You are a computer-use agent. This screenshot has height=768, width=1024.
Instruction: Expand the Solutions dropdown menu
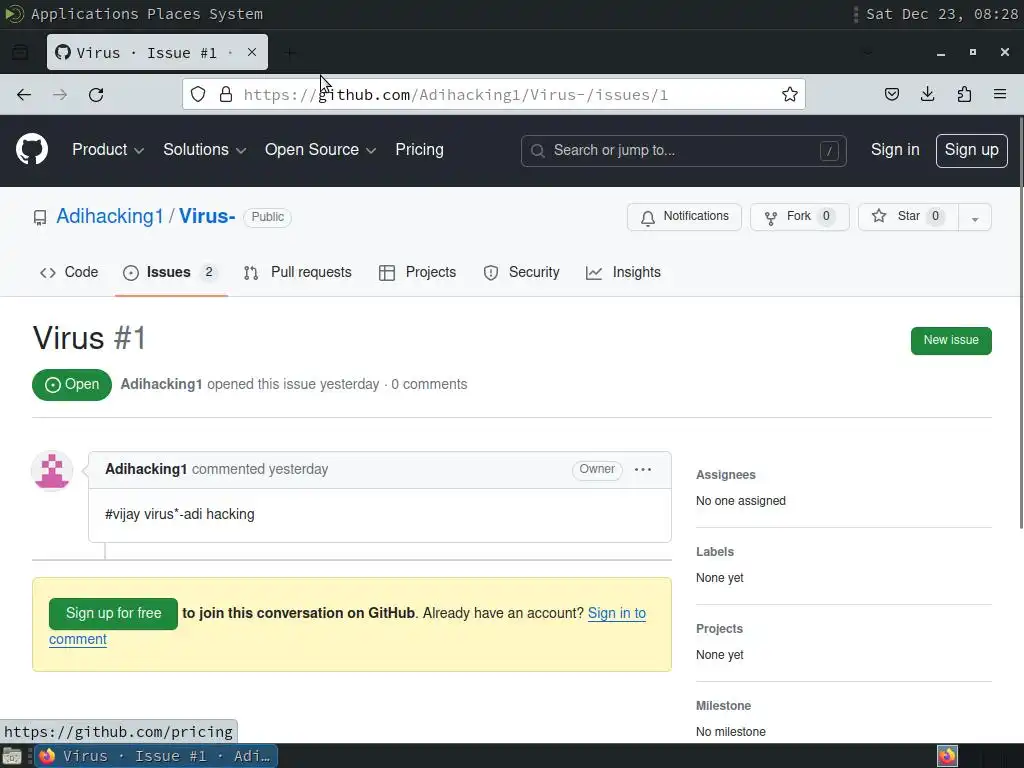pos(204,150)
